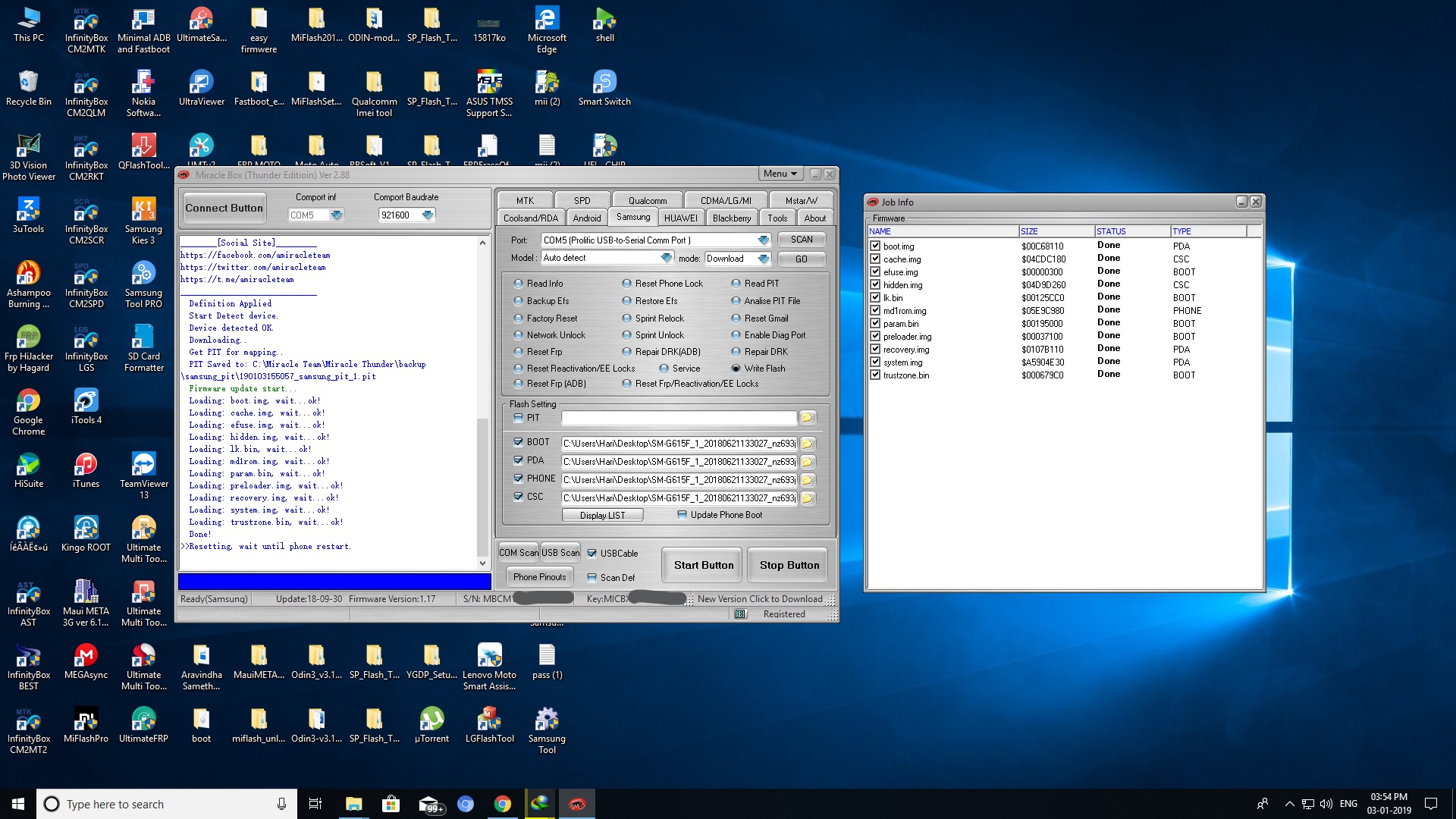Image resolution: width=1456 pixels, height=819 pixels.
Task: Open Minimal ADB and Fastboot icon
Action: pos(143,30)
